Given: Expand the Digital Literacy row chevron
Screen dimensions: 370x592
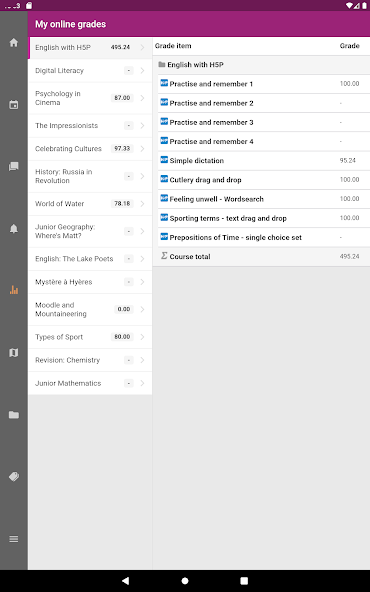Looking at the screenshot, I should pyautogui.click(x=142, y=71).
